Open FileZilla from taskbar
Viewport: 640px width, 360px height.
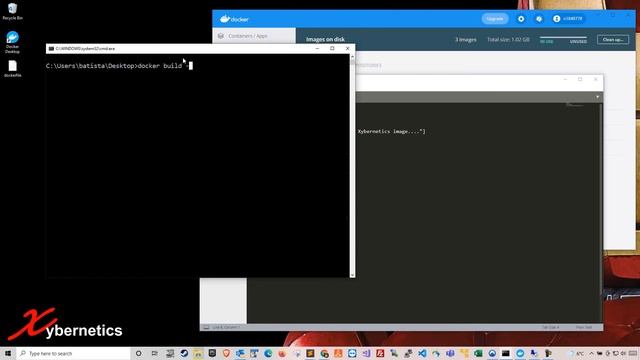[x=380, y=353]
